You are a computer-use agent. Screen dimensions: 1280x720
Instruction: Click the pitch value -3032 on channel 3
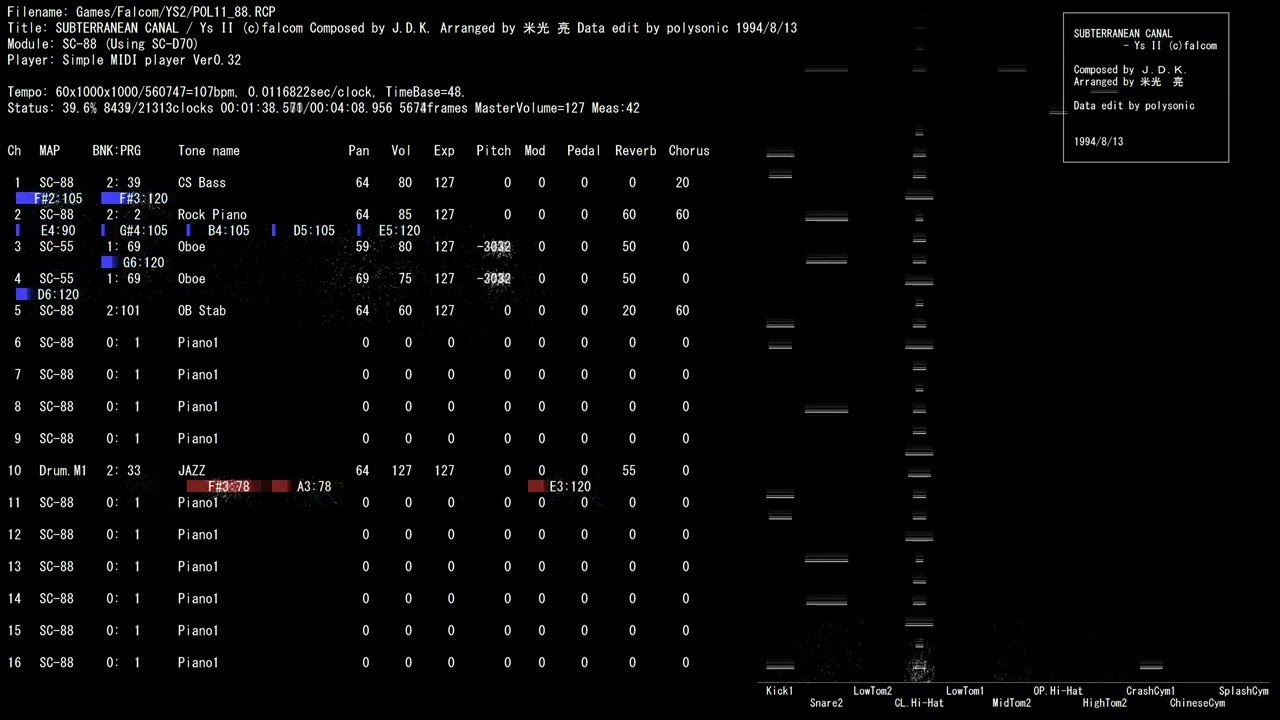click(494, 246)
